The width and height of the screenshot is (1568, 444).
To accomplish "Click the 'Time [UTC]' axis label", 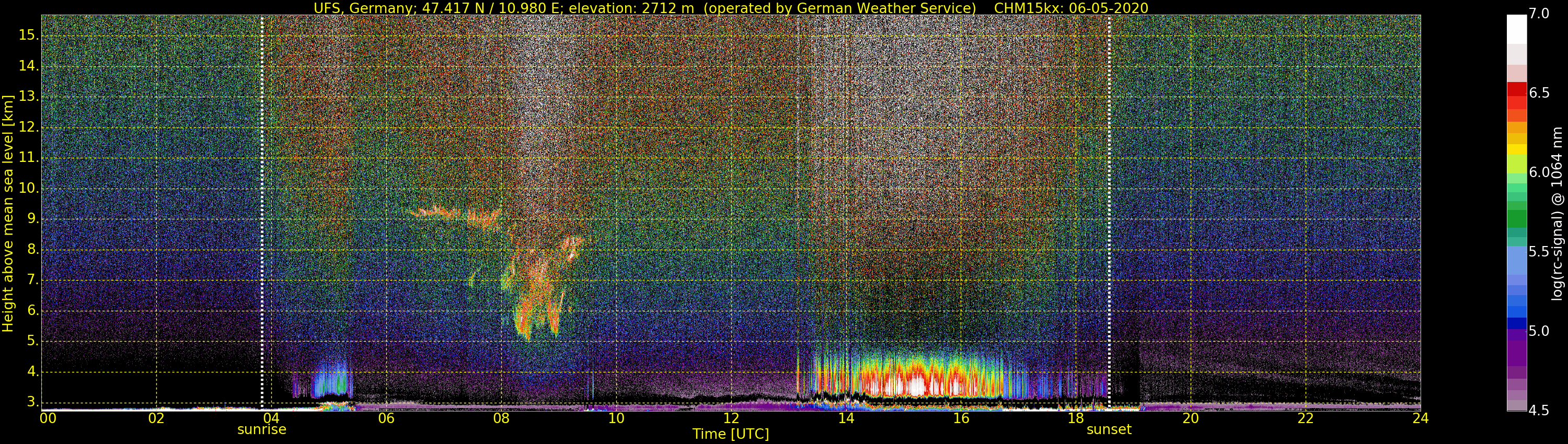I will tap(731, 434).
